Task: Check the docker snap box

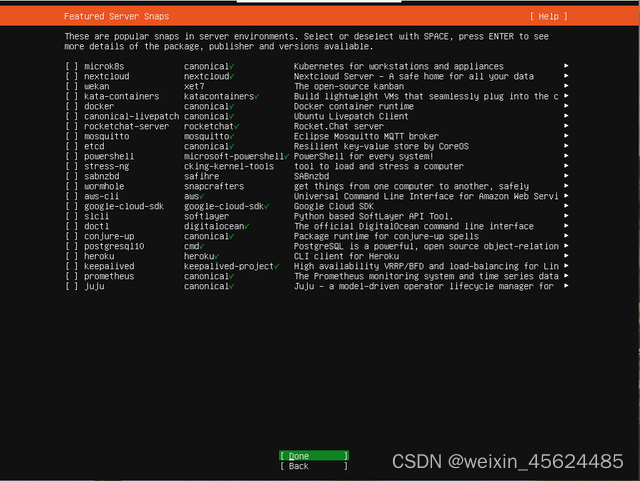Action: 71,106
